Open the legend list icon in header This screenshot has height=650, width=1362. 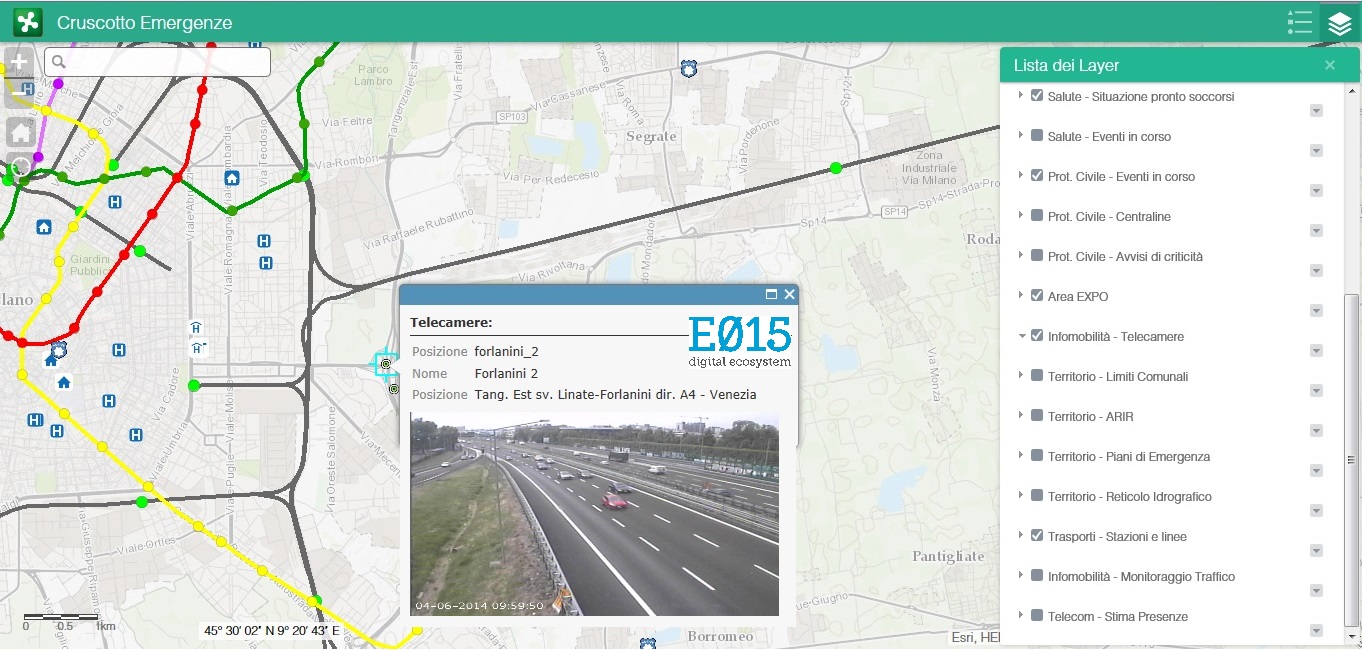1299,23
